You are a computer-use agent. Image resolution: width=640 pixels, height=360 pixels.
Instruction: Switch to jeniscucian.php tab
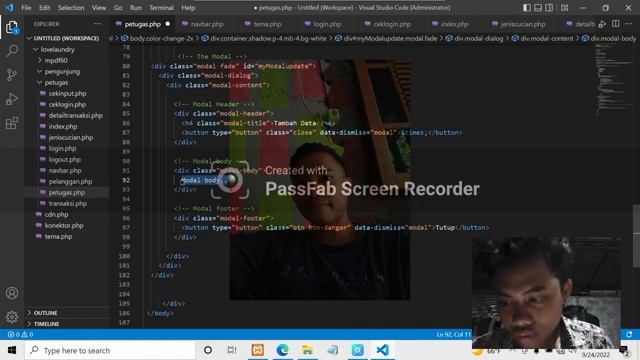point(523,24)
